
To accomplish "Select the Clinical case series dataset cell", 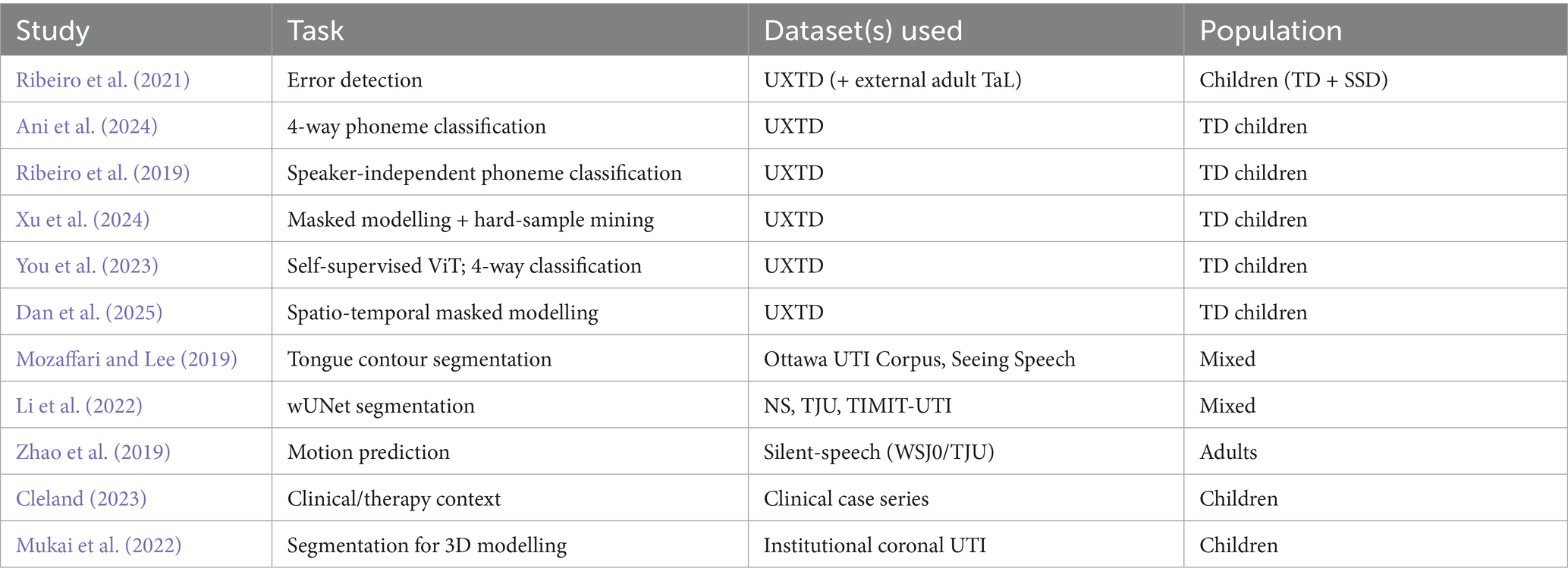I will click(x=846, y=499).
